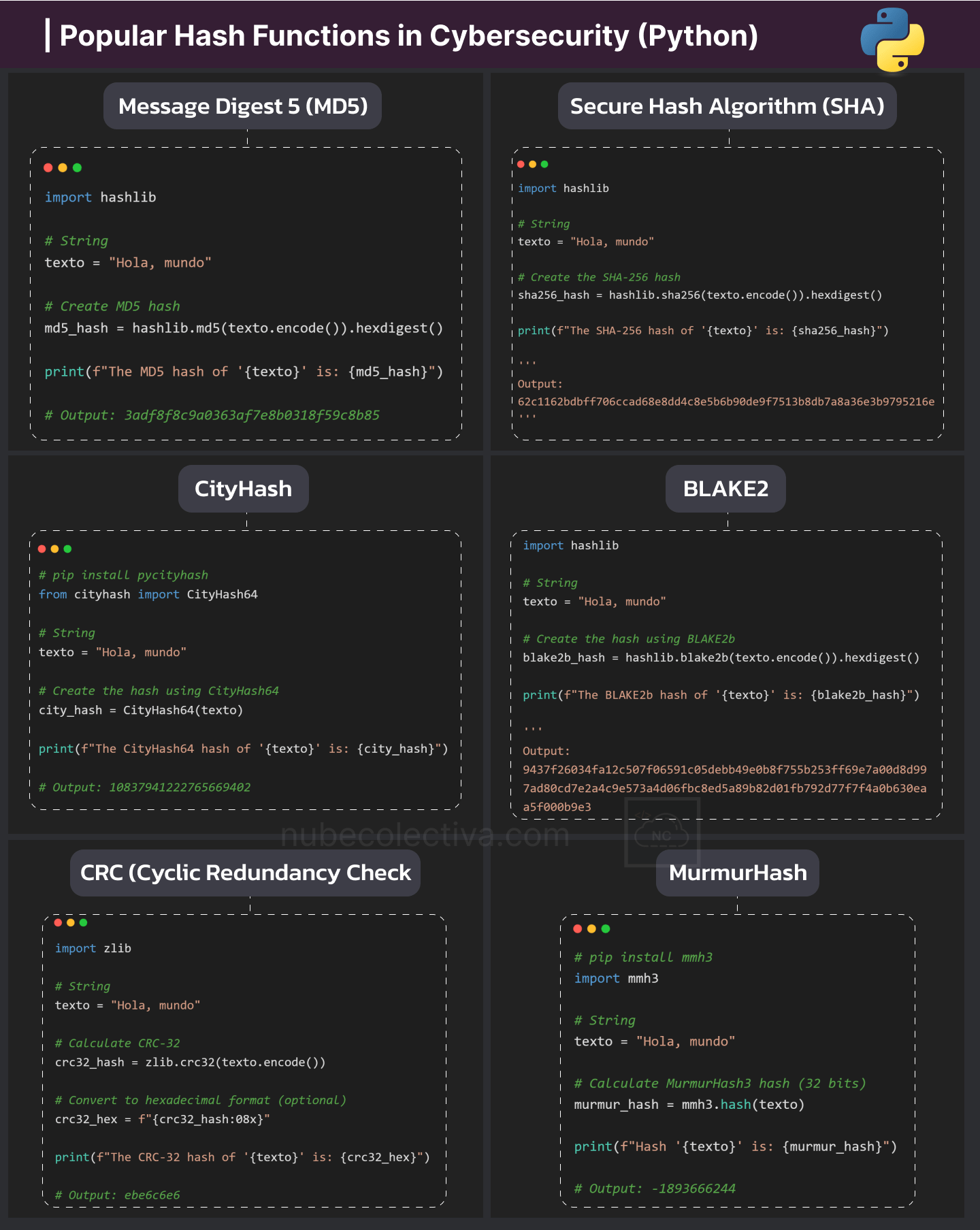The width and height of the screenshot is (980, 1230).
Task: Click the MD5 output 3adf8f8c9a0363af7e8b0318f59c8b85
Action: point(252,415)
